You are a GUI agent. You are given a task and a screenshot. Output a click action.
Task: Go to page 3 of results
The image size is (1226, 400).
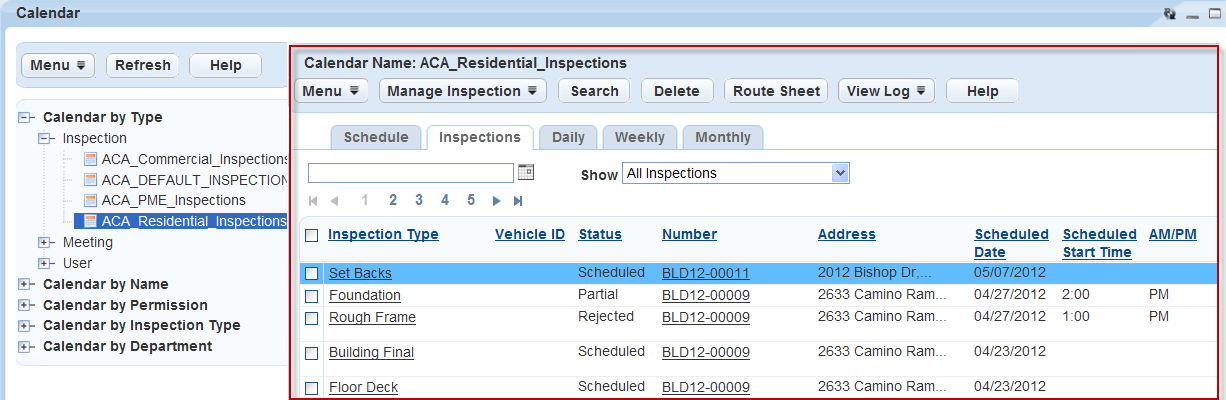(x=419, y=200)
